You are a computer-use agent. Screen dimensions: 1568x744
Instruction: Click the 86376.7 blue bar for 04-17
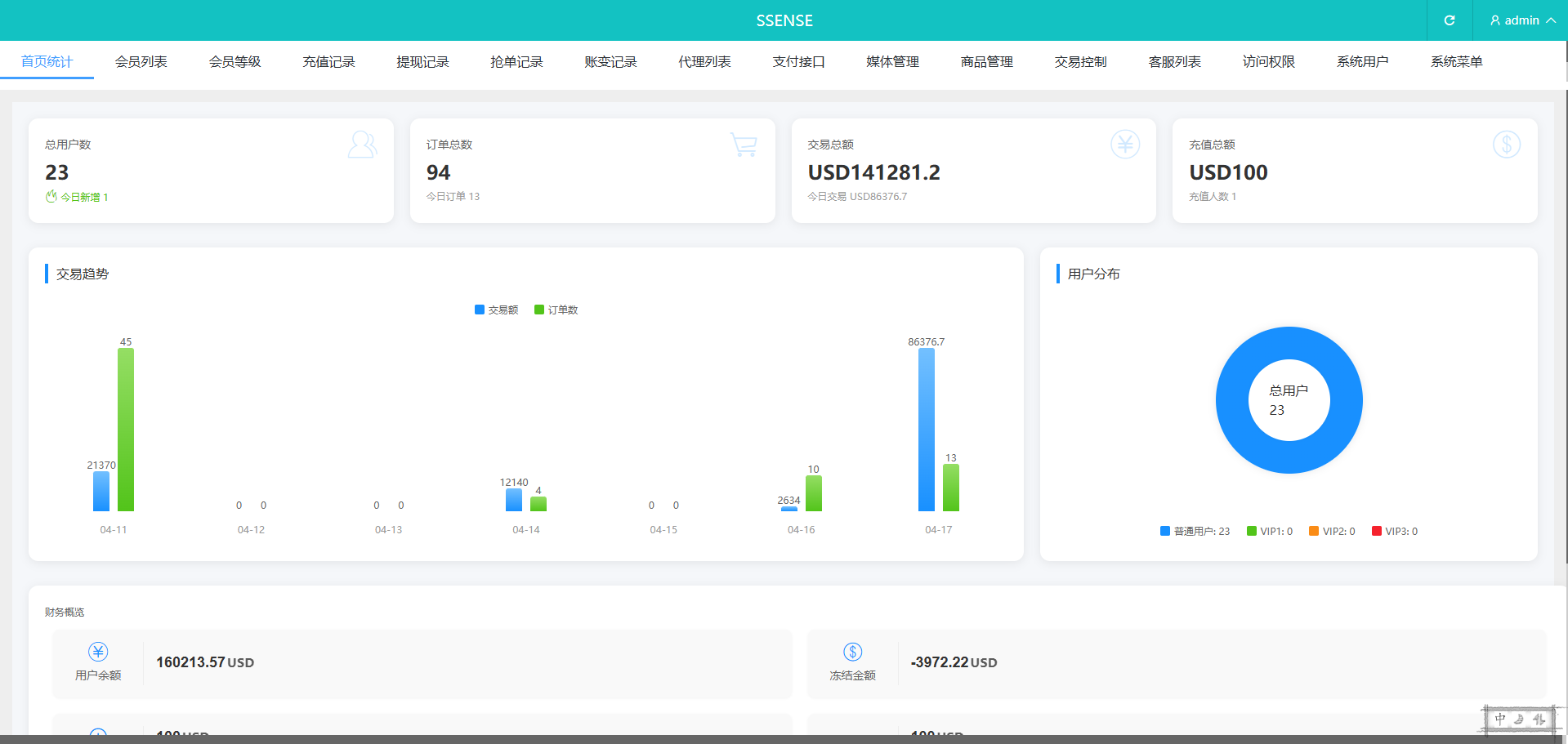tap(926, 430)
